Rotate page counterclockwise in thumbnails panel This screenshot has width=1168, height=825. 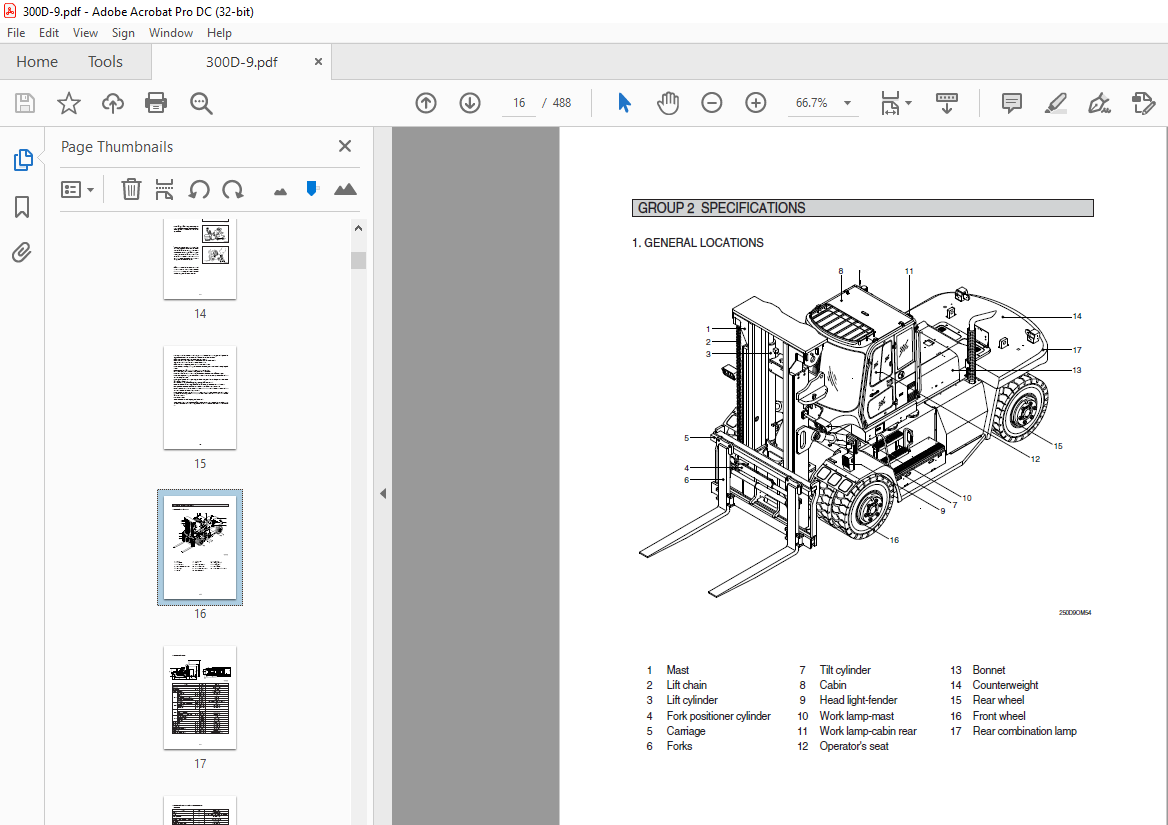pos(199,189)
